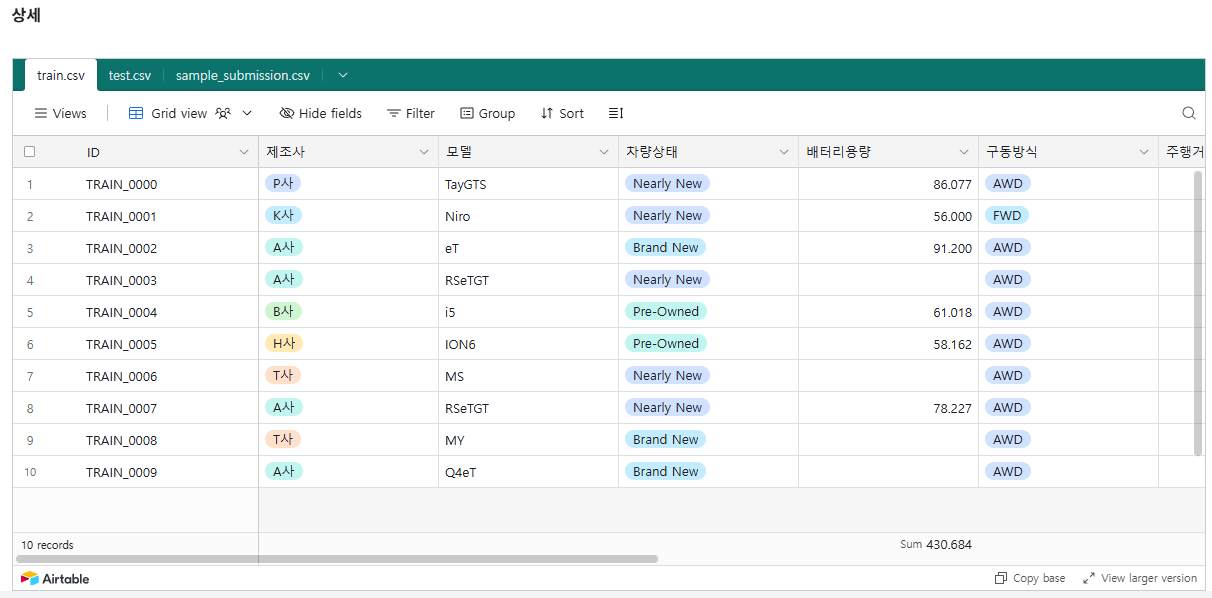Expand the table list chevron after tabs
1212x598 pixels.
point(343,75)
